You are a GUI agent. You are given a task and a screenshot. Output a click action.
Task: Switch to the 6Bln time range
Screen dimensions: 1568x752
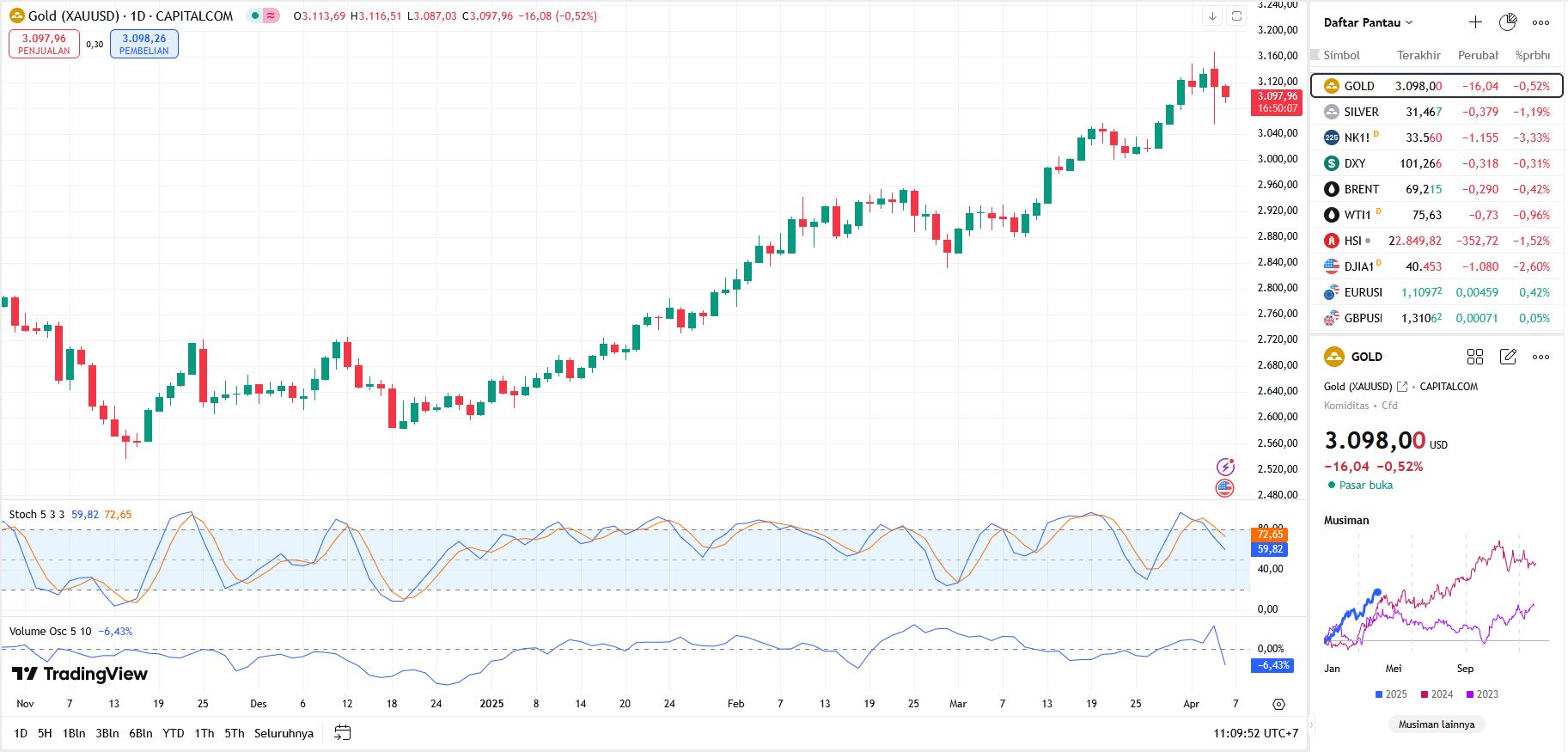tap(141, 733)
